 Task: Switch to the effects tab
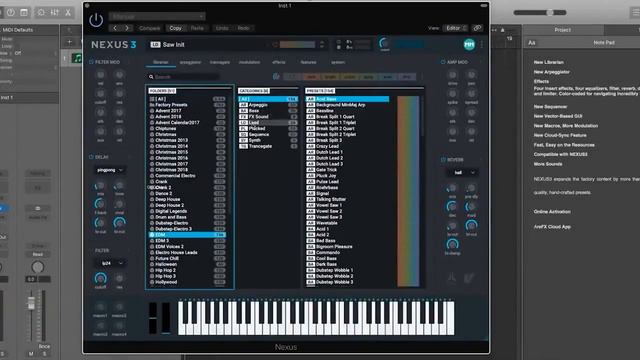[279, 62]
